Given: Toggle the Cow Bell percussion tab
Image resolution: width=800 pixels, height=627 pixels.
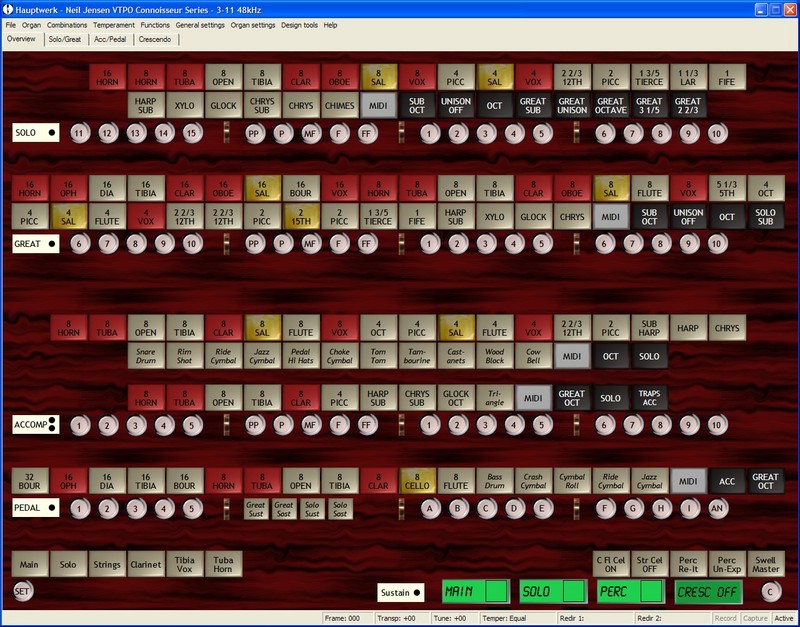Looking at the screenshot, I should [x=532, y=356].
